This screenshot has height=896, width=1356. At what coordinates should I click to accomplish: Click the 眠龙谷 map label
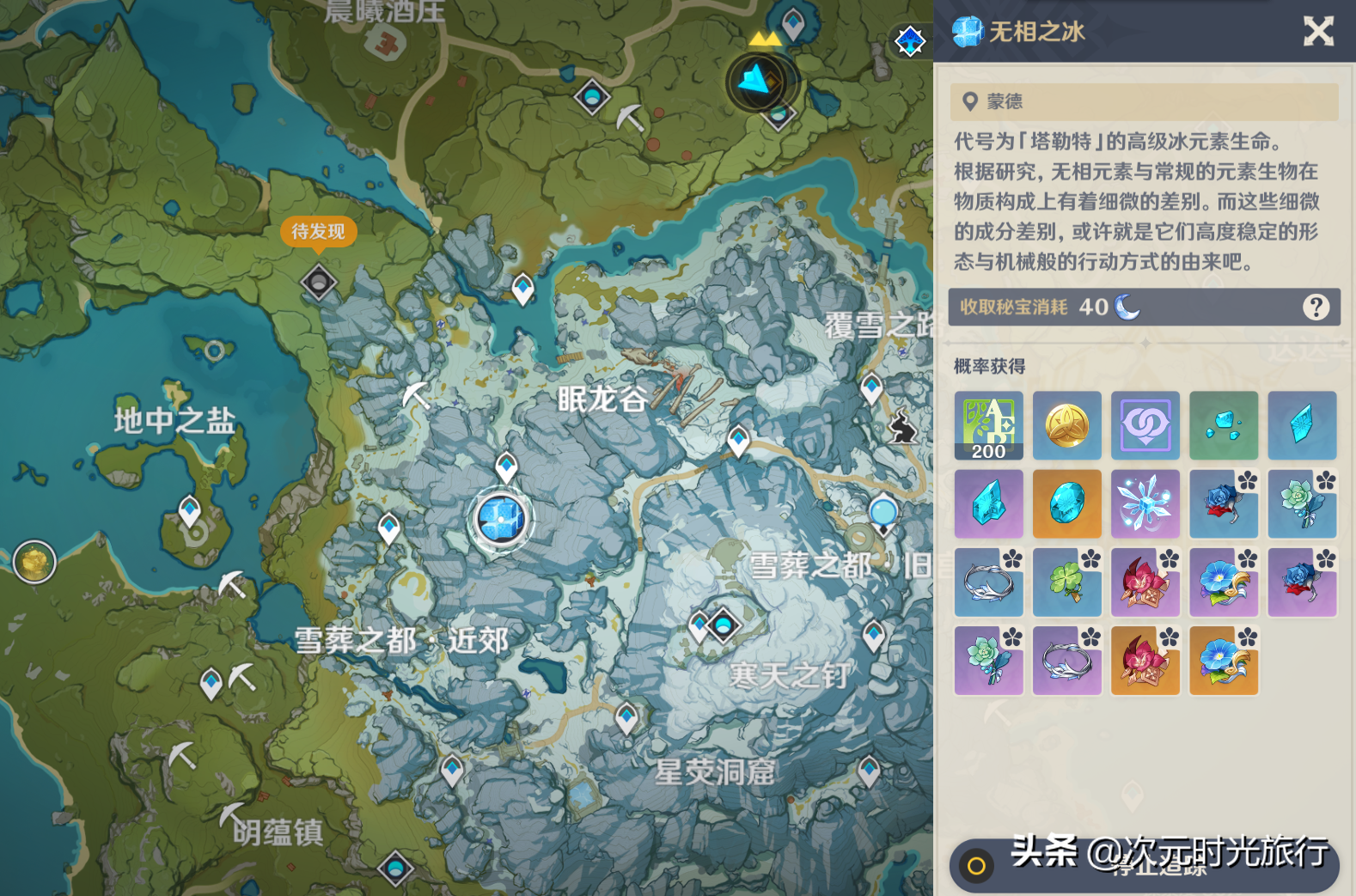602,399
